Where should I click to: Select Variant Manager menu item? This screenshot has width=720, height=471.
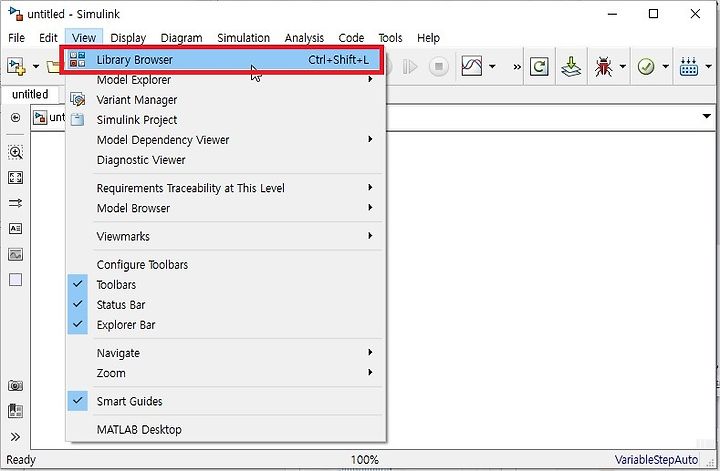[226, 100]
